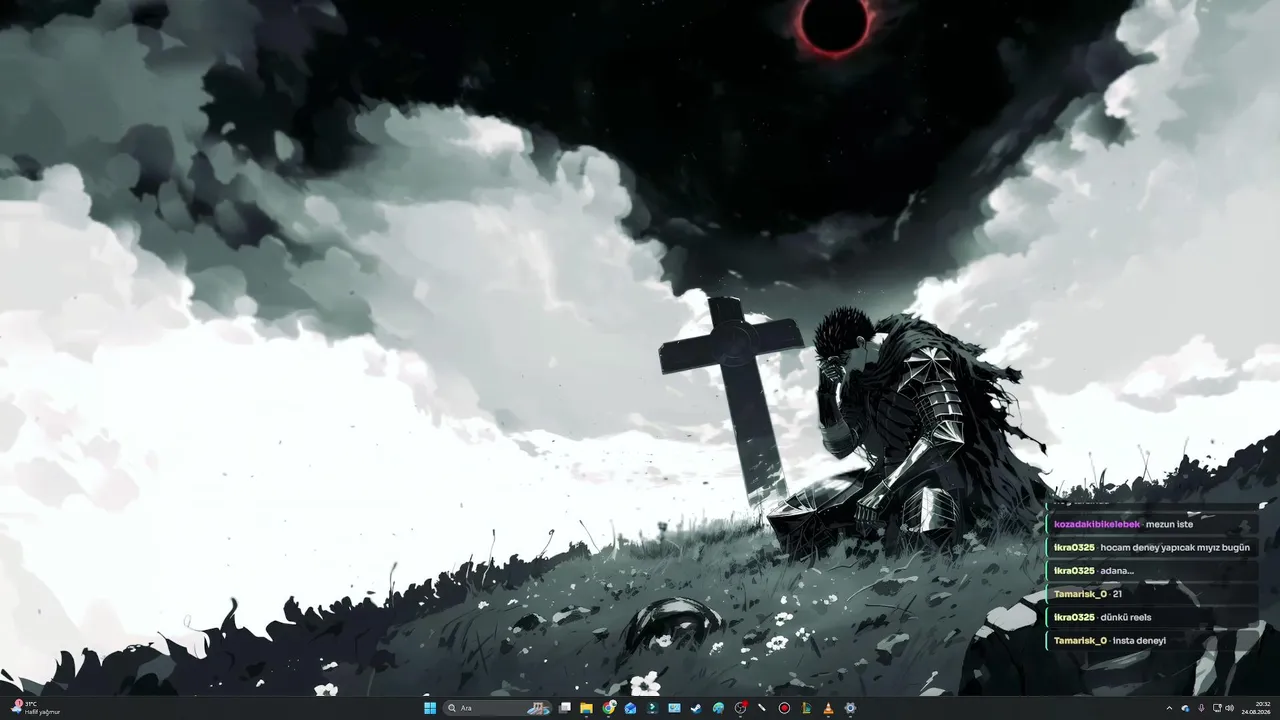Launch Google Chrome from the taskbar
The width and height of the screenshot is (1280, 720).
point(609,708)
